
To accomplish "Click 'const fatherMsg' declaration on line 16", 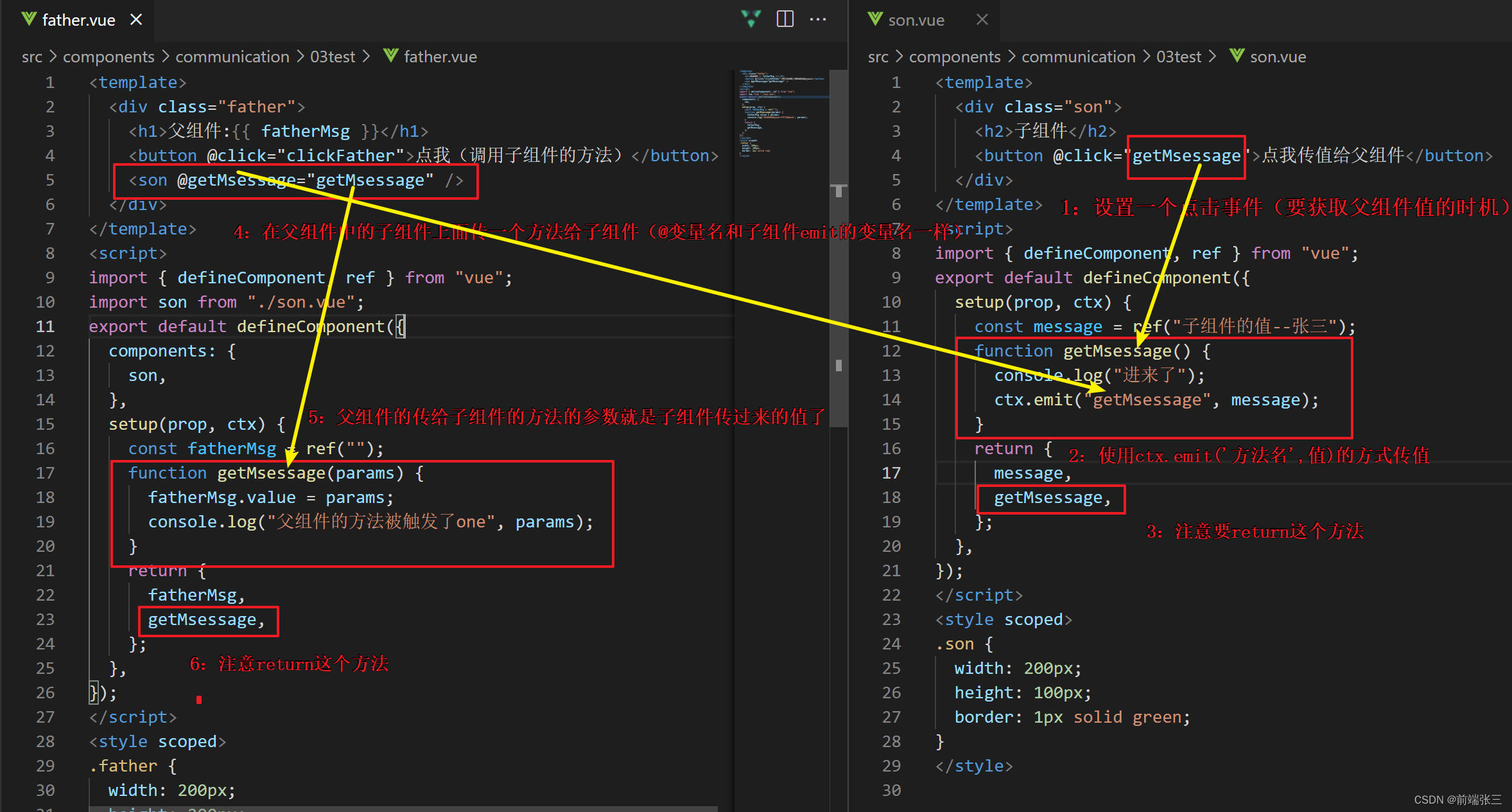I will click(202, 448).
